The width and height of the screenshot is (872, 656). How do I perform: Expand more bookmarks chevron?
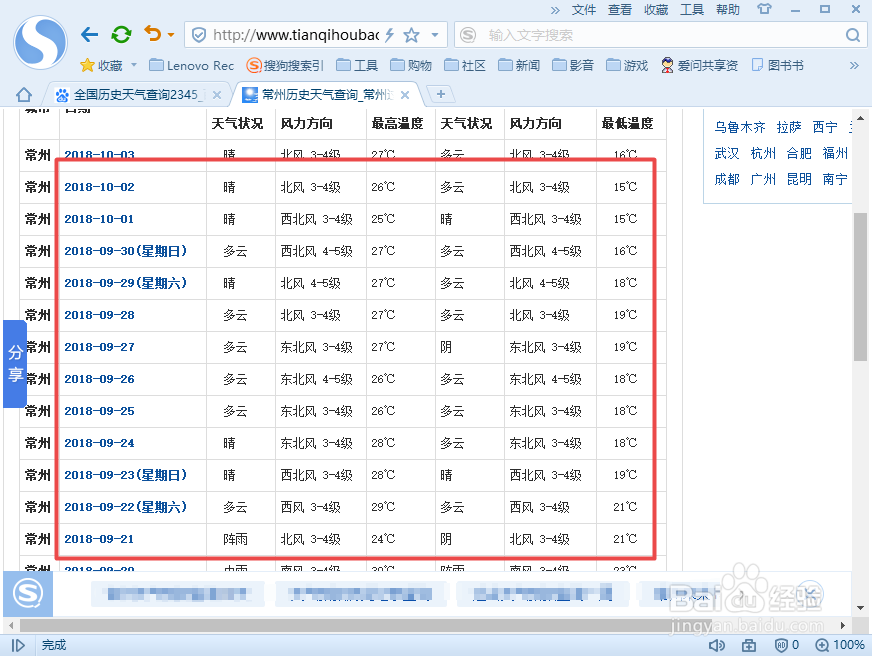point(854,66)
